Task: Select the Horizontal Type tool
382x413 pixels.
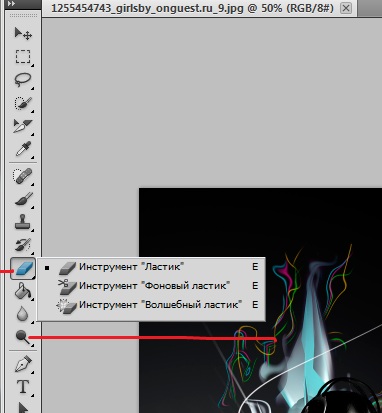Action: click(x=23, y=387)
